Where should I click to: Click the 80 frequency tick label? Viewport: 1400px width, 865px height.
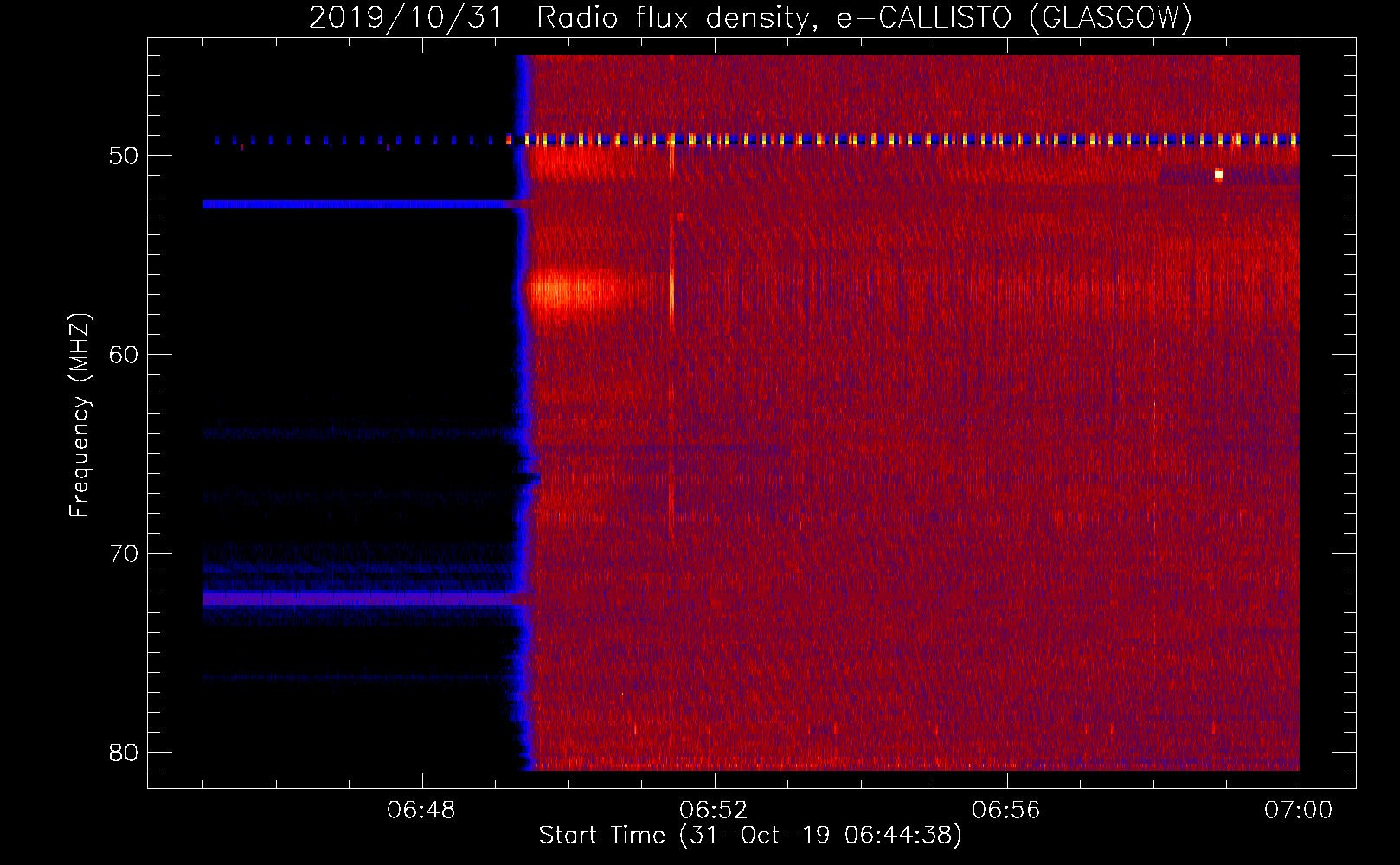[124, 753]
